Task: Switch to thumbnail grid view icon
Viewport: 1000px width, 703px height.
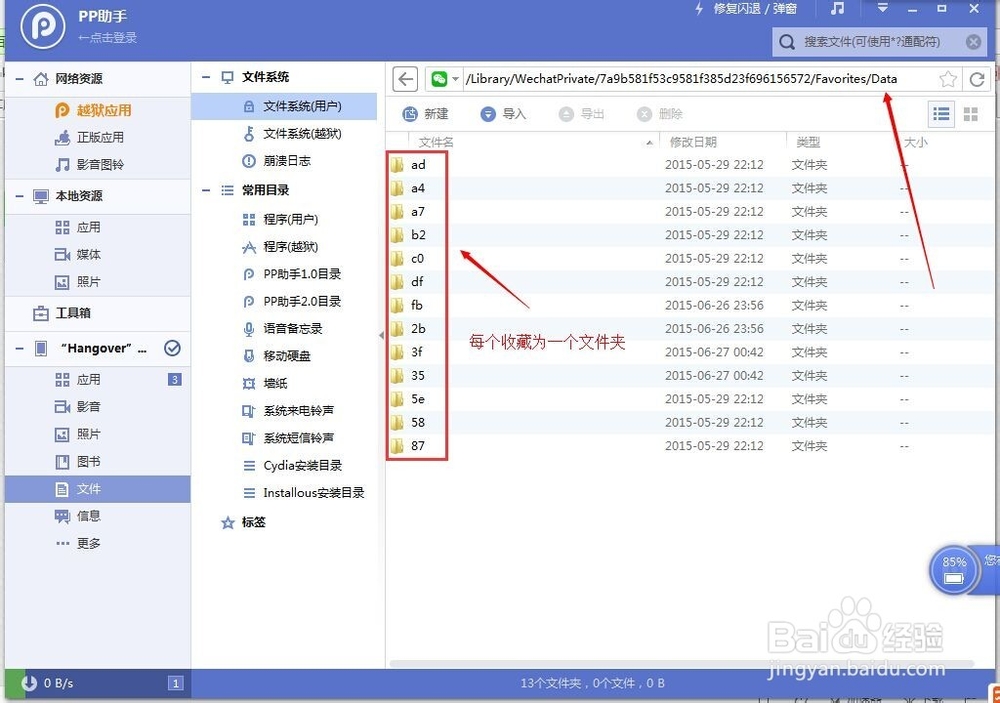Action: (x=970, y=114)
